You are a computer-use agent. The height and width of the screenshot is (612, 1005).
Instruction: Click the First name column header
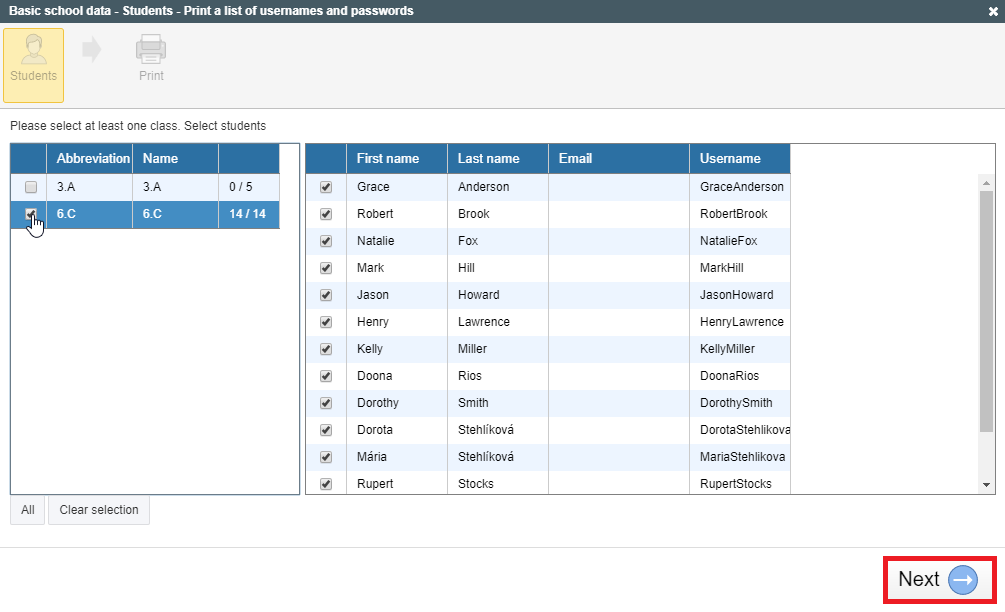pyautogui.click(x=397, y=158)
